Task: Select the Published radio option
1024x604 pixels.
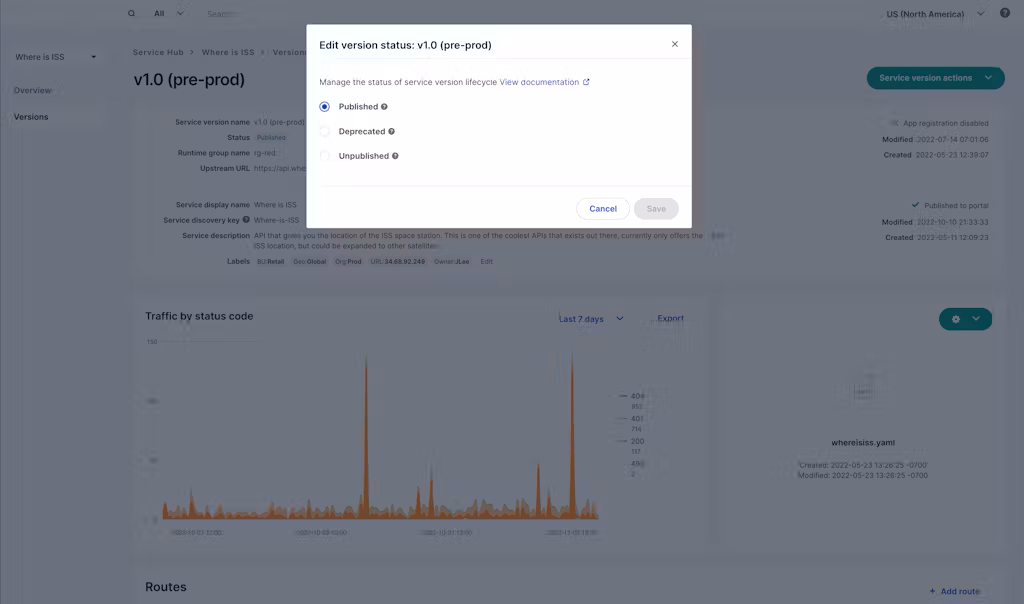Action: click(x=324, y=107)
